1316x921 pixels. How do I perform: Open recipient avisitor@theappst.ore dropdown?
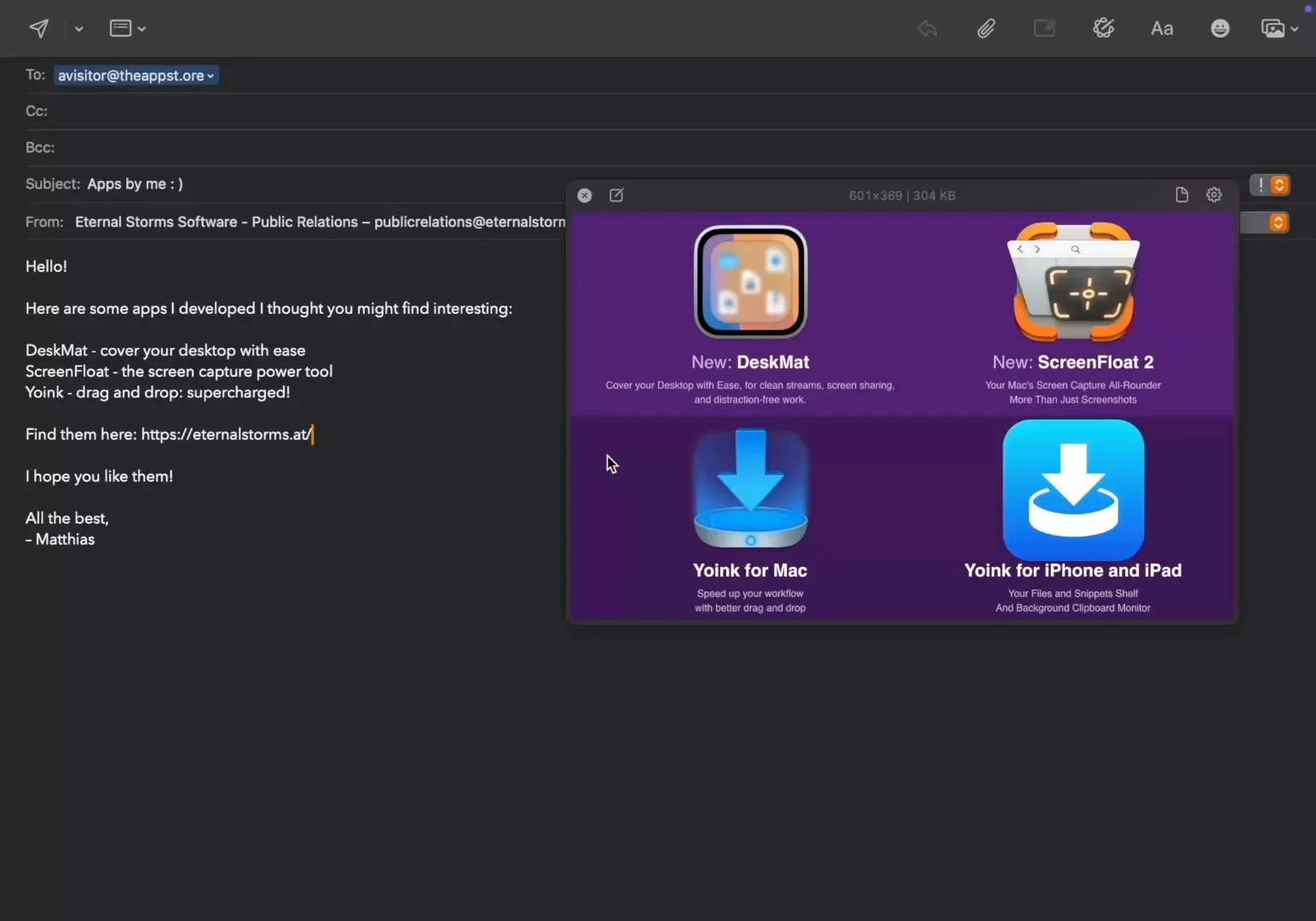136,75
